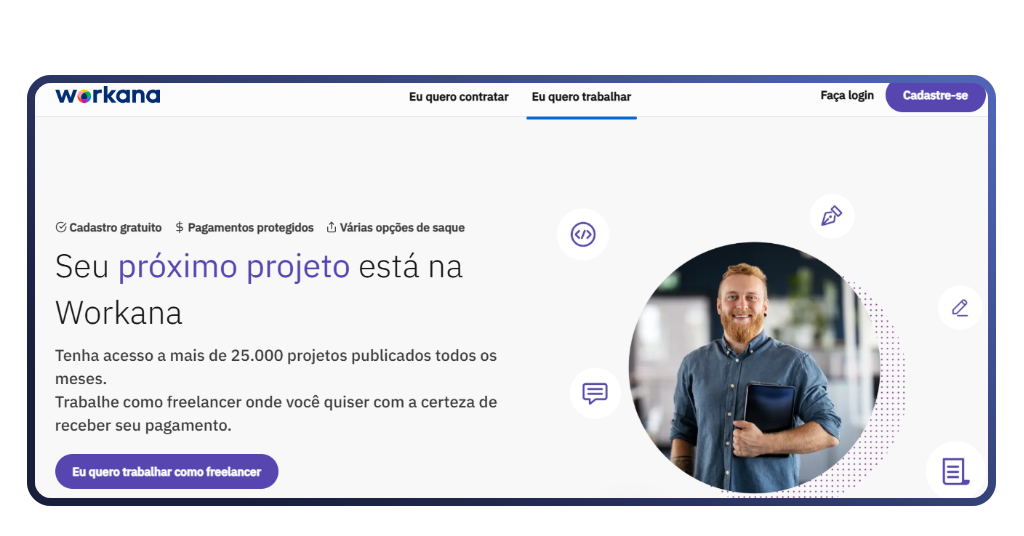Click the Workana logo
Screen dimensions: 1024x536
pyautogui.click(x=108, y=96)
